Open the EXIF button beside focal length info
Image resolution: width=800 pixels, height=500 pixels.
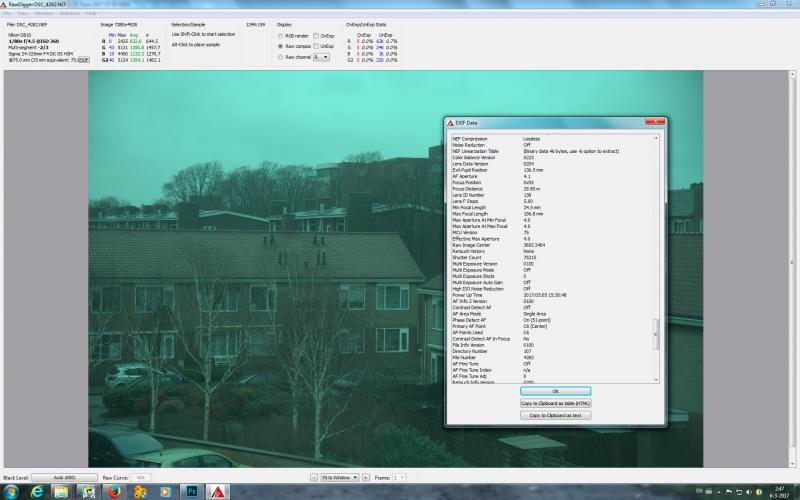click(x=83, y=60)
